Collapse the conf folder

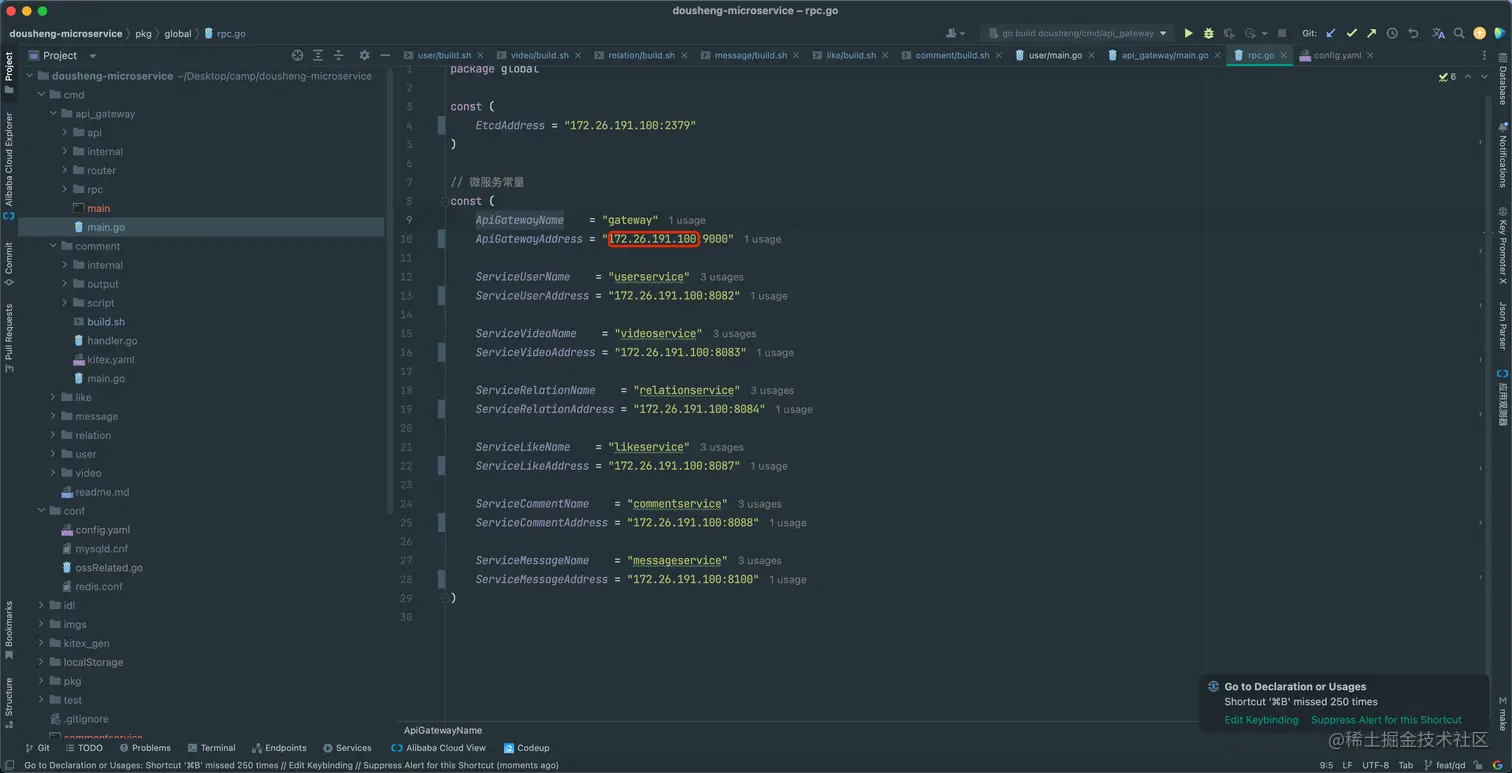pyautogui.click(x=42, y=511)
